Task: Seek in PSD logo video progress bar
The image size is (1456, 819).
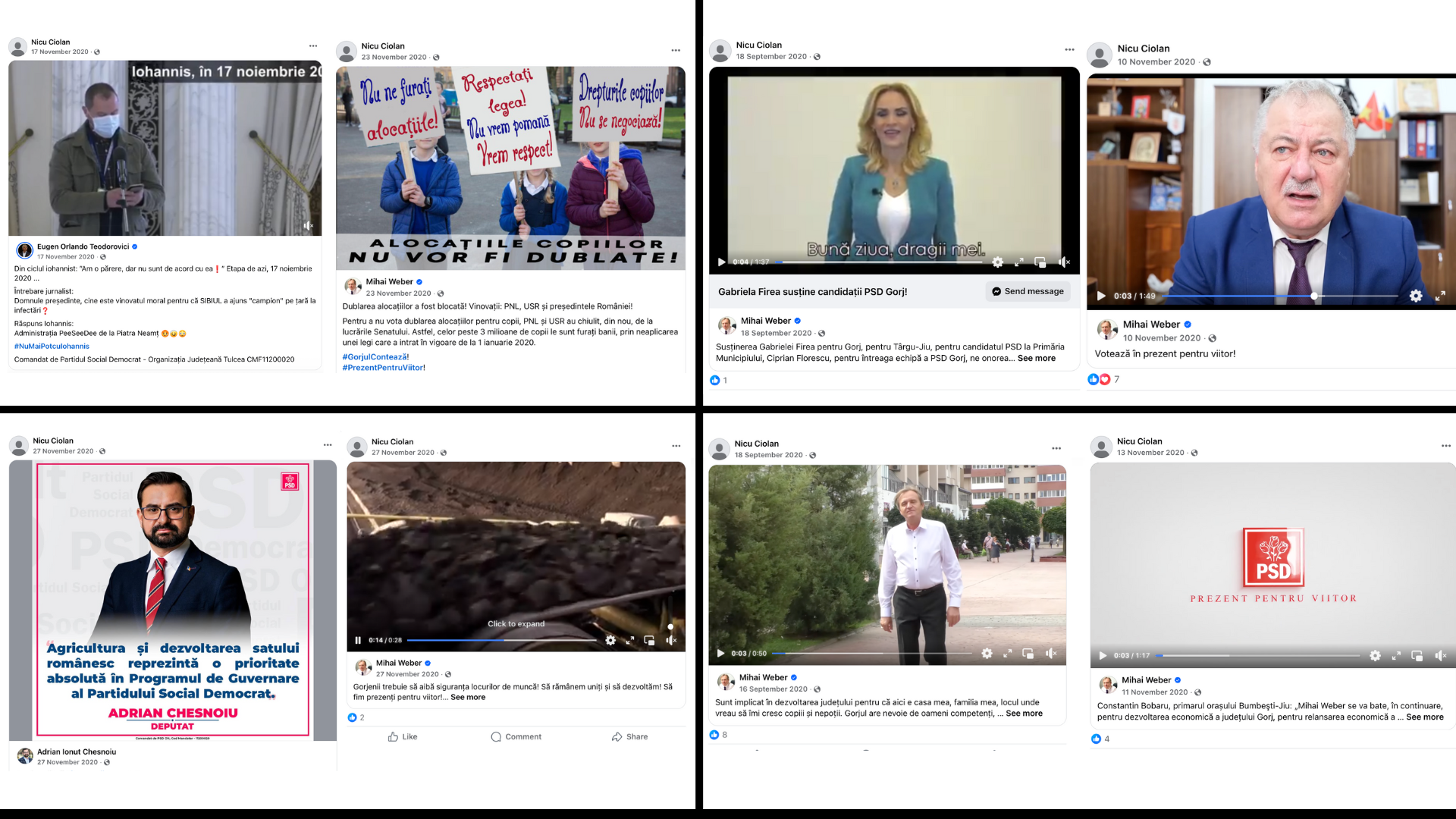Action: point(1259,655)
